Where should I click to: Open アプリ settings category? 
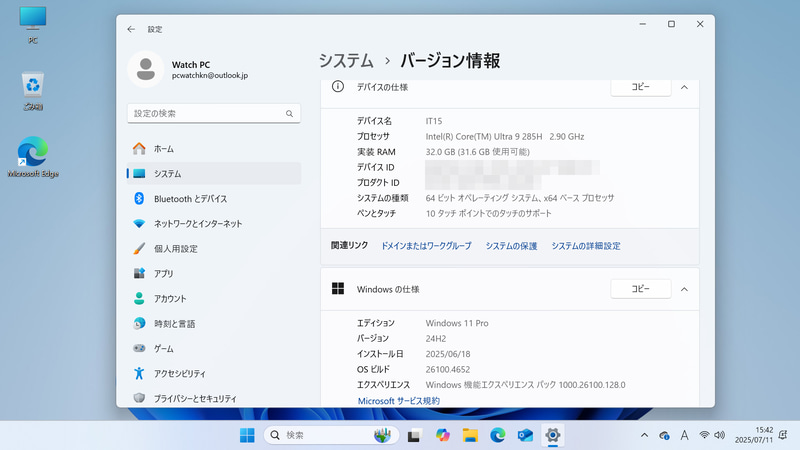(x=214, y=273)
